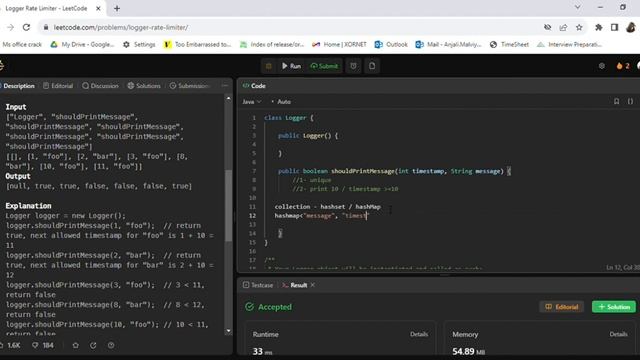Open Memory Details
640x360 pixels.
coord(618,334)
